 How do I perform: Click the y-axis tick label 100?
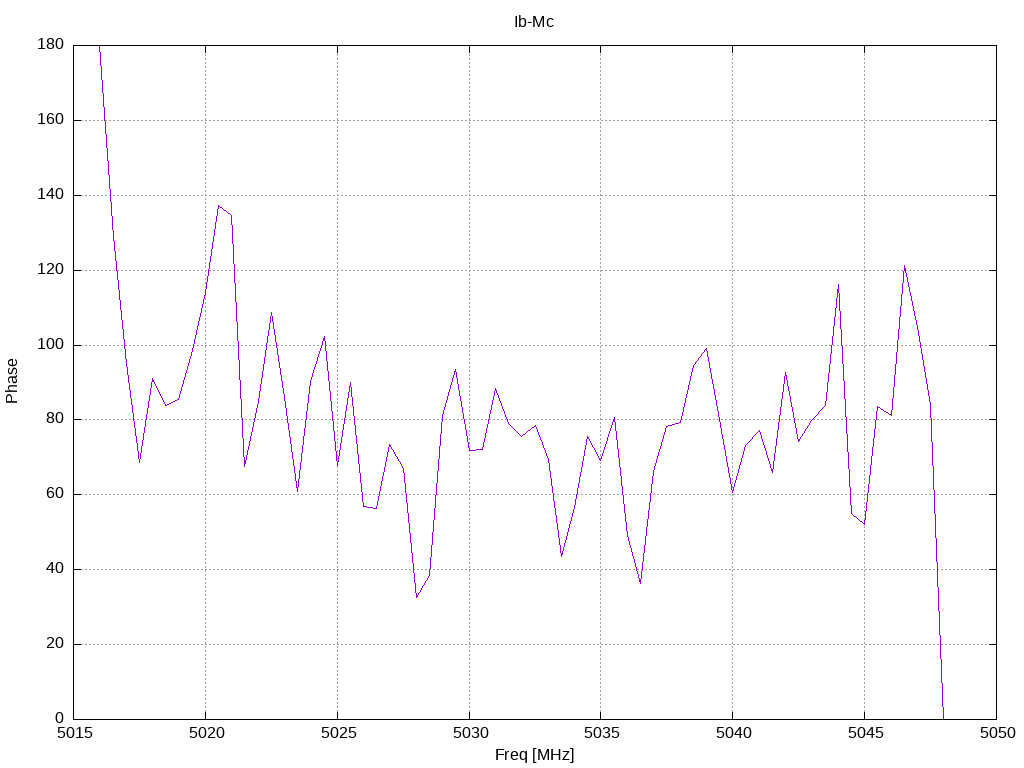click(51, 344)
